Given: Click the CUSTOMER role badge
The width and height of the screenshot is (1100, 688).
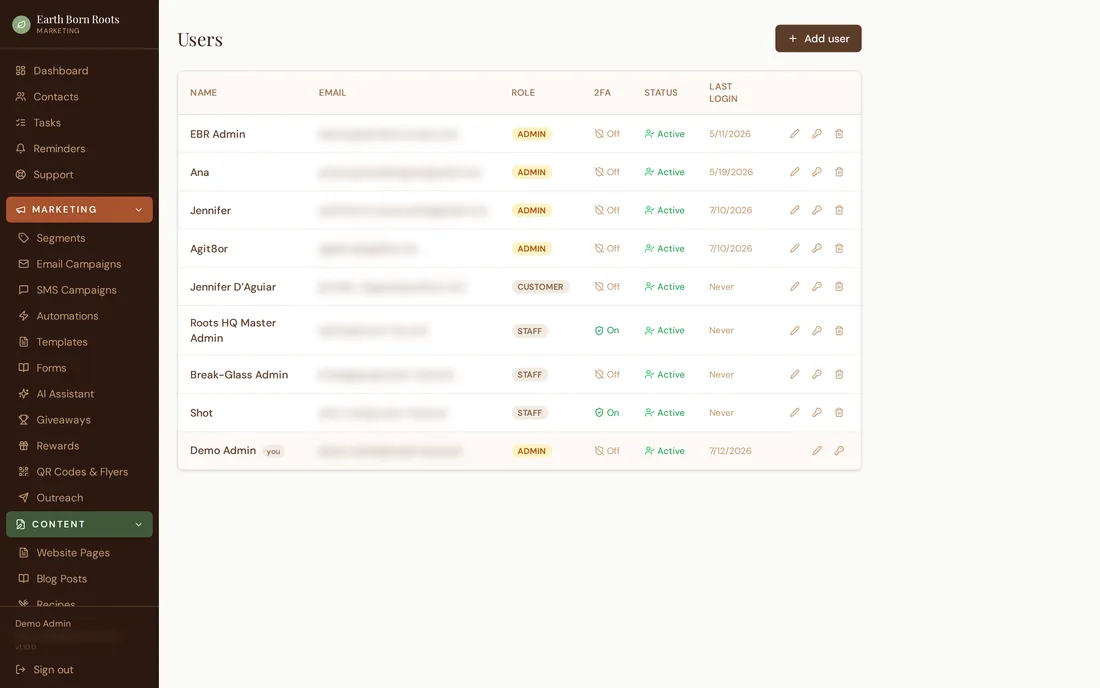Looking at the screenshot, I should coord(539,287).
